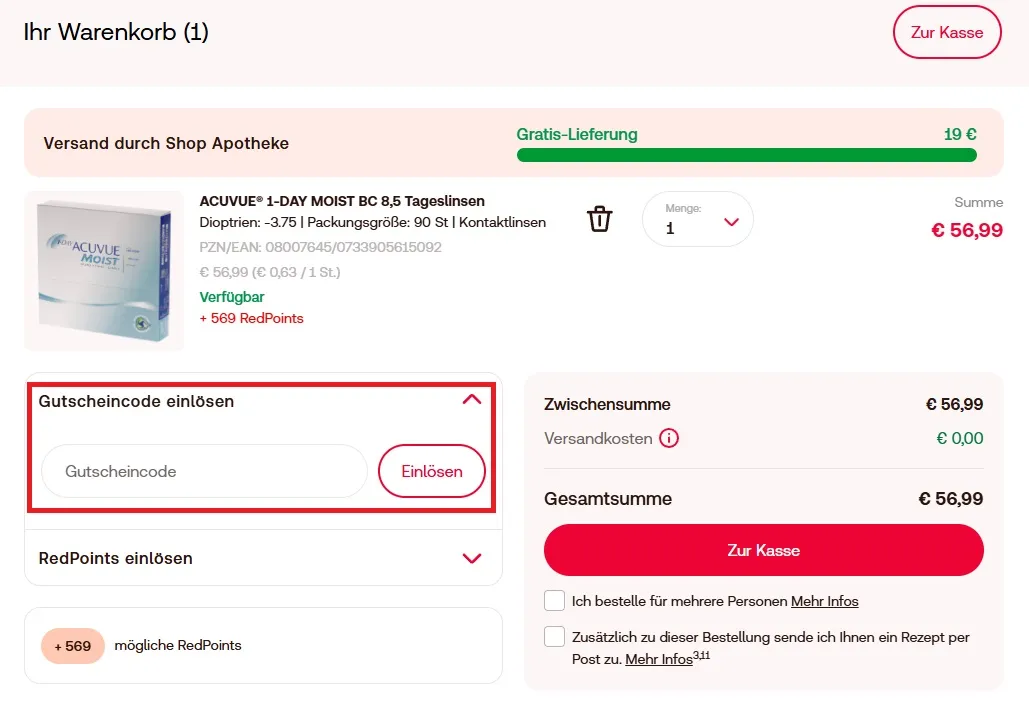
Task: Click the Gutscheincode input field
Action: click(204, 471)
